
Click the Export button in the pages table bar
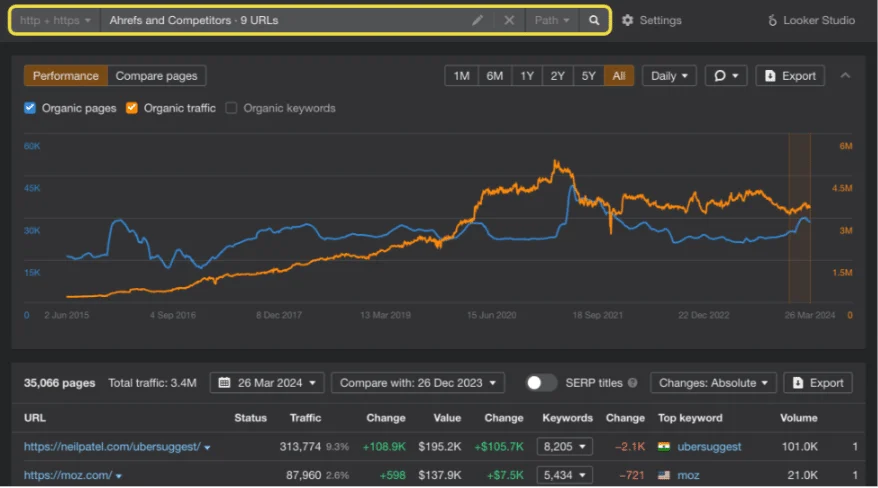pyautogui.click(x=818, y=383)
